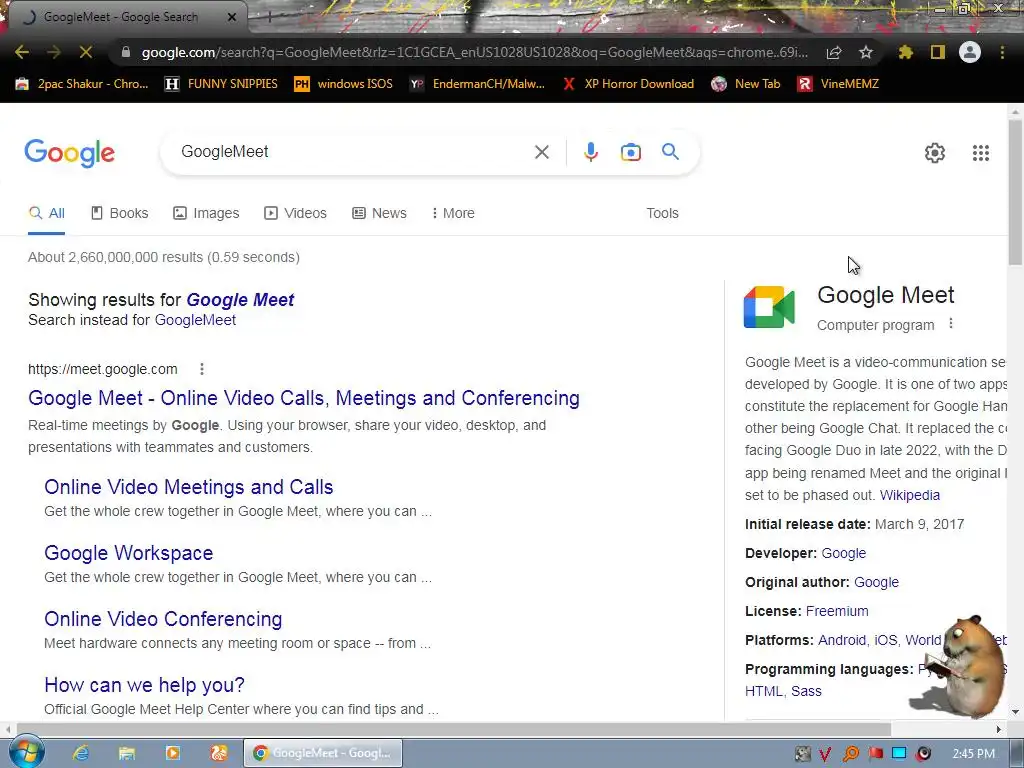Open the iOS platform link
1024x768 pixels.
click(886, 640)
